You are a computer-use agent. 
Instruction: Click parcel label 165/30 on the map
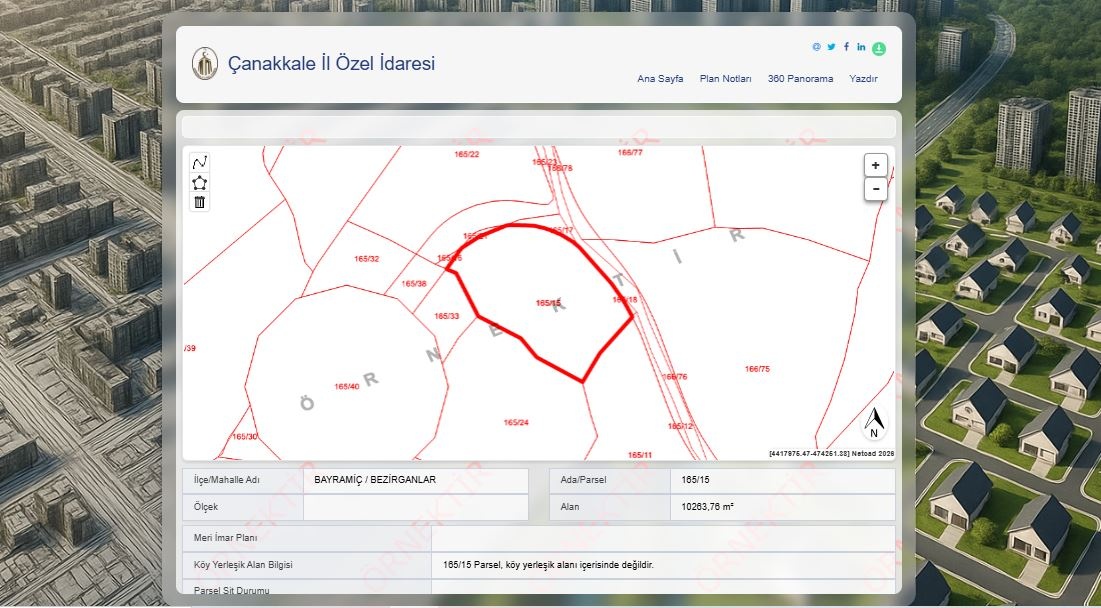point(244,437)
